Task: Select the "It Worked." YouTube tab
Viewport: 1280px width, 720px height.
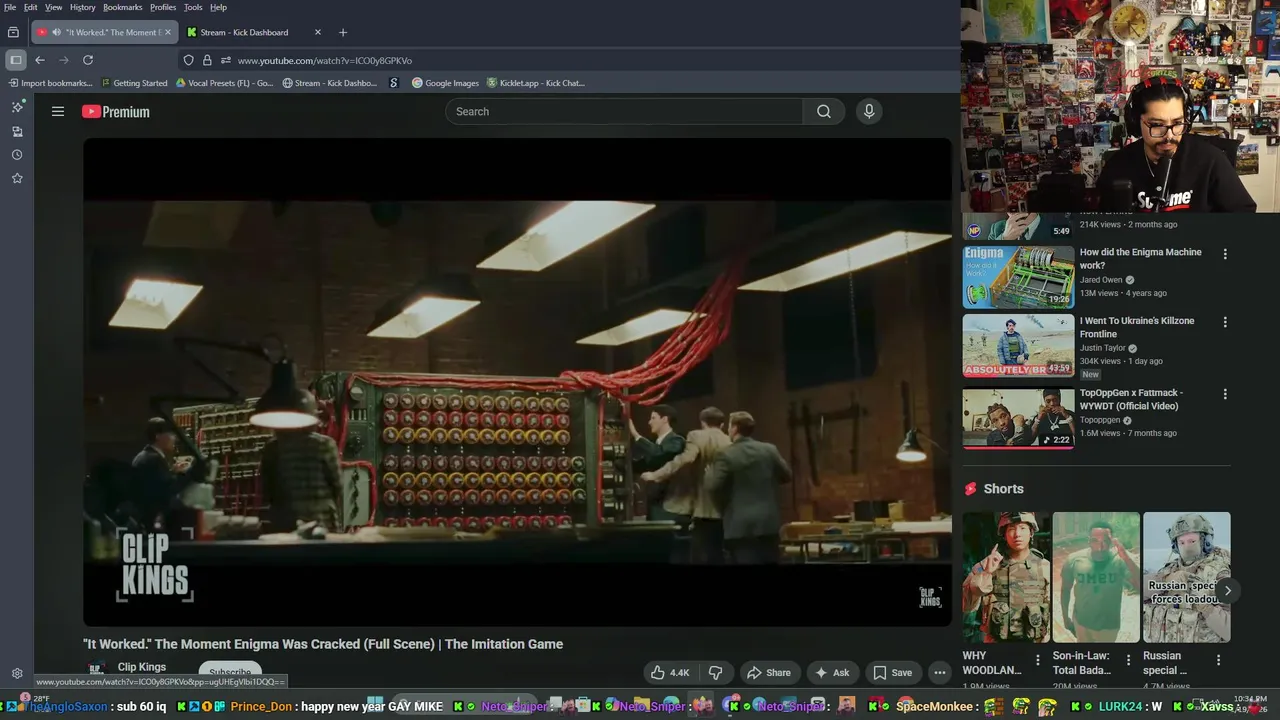Action: tap(104, 32)
